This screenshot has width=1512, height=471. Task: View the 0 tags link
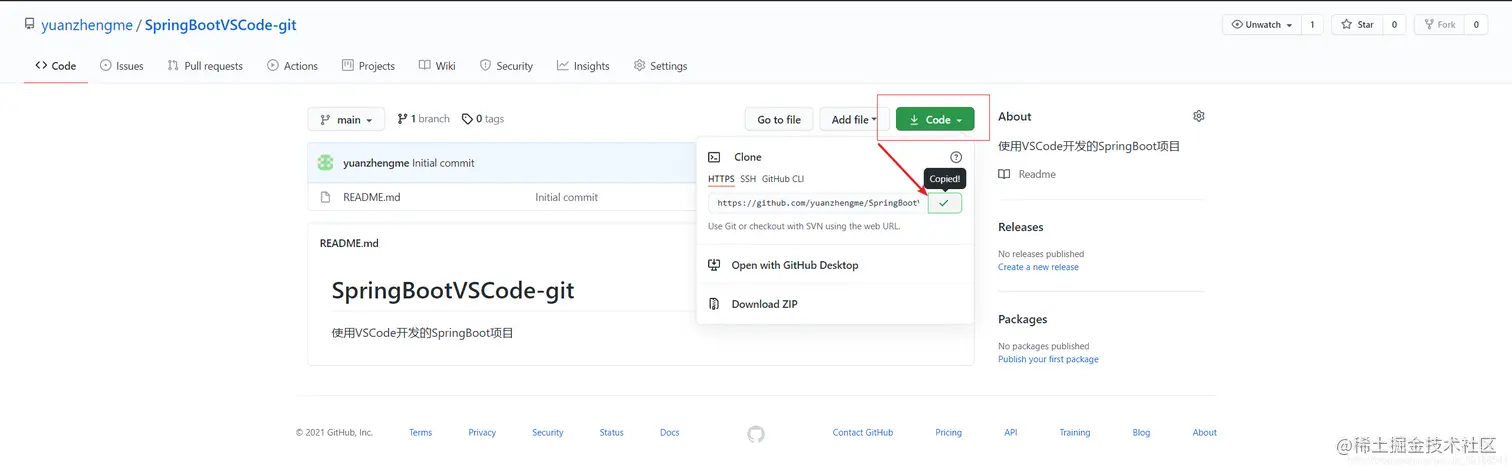[x=483, y=119]
